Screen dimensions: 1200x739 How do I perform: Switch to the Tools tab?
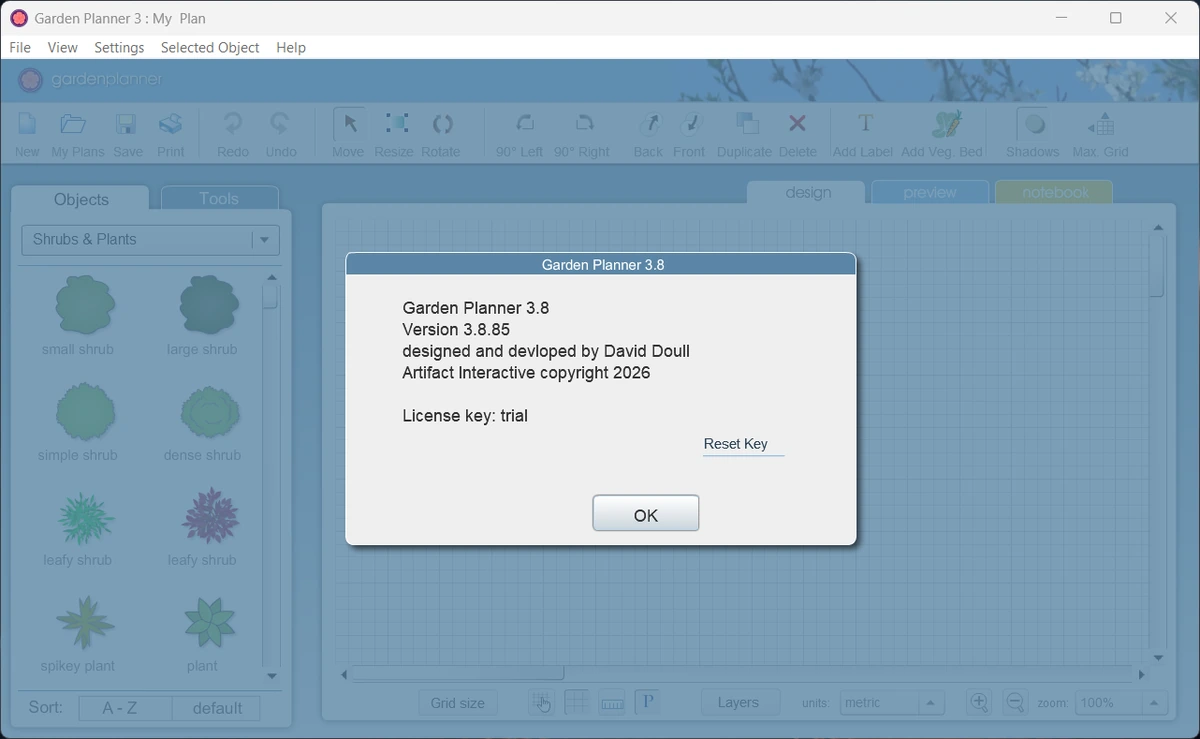coord(219,198)
